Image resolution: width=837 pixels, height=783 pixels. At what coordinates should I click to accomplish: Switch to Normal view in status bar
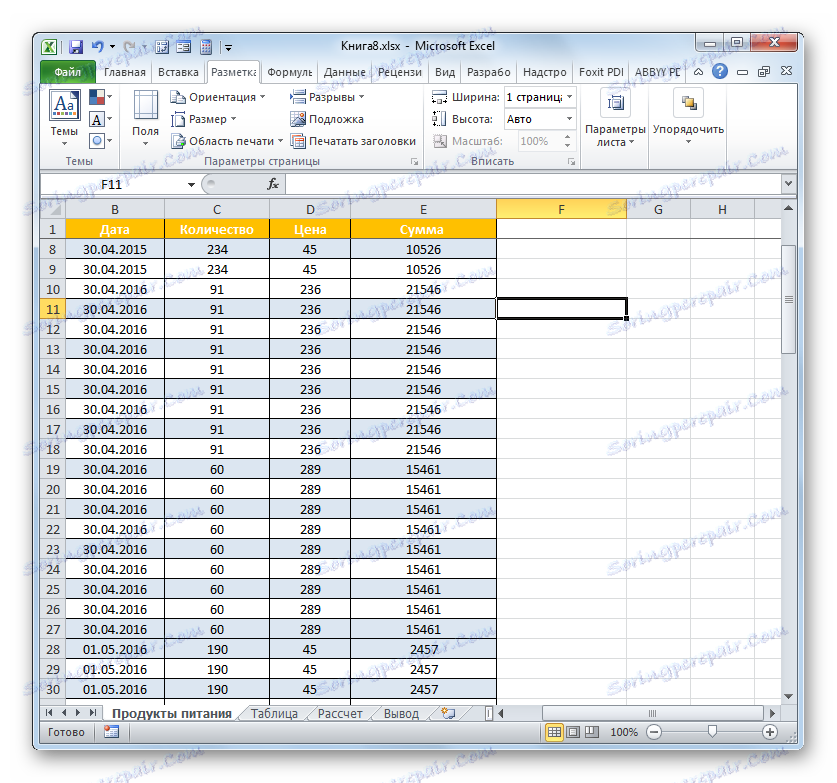point(554,731)
